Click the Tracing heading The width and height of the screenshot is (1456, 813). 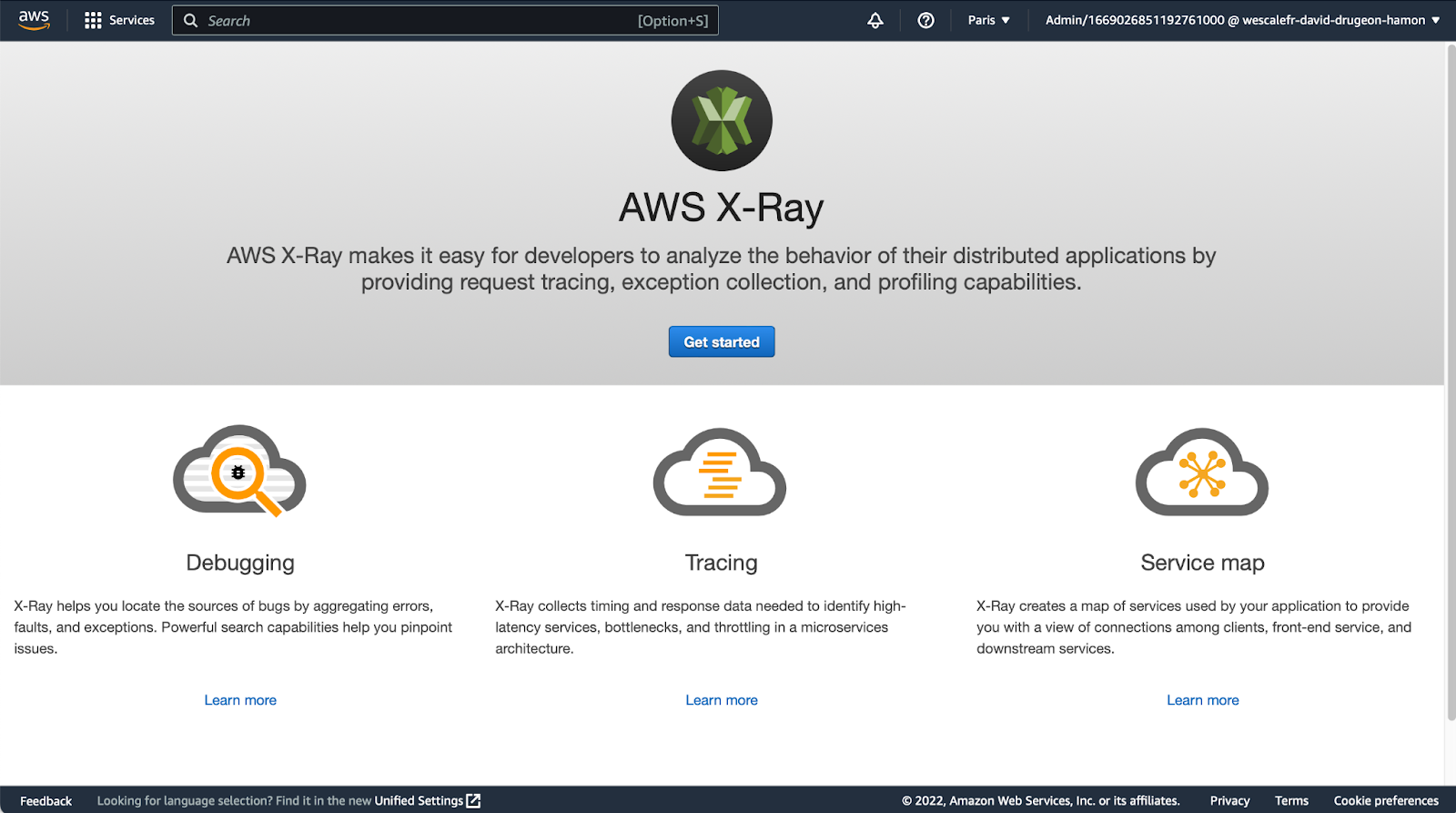pos(722,563)
